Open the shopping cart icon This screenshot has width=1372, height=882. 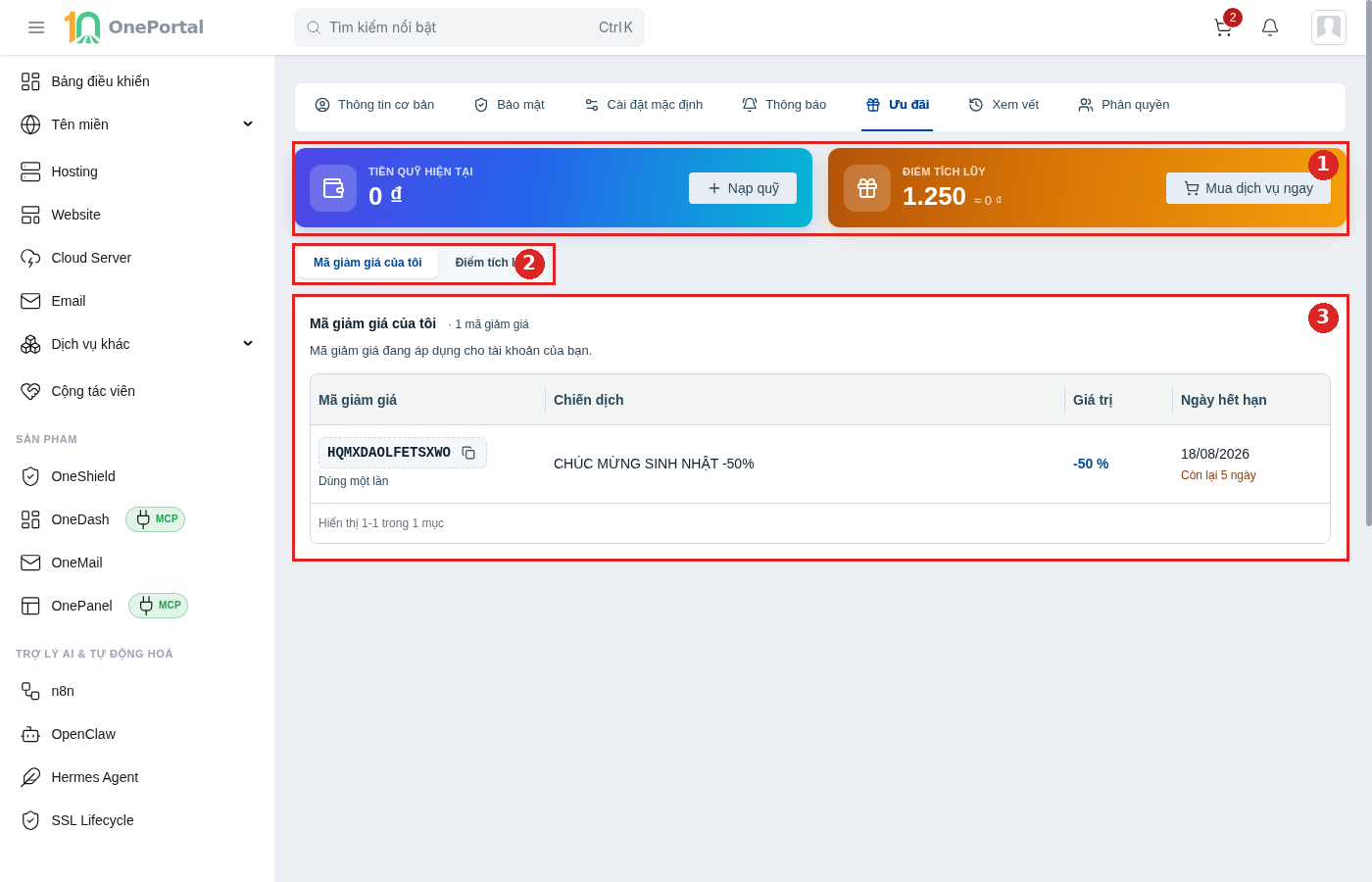(x=1223, y=27)
